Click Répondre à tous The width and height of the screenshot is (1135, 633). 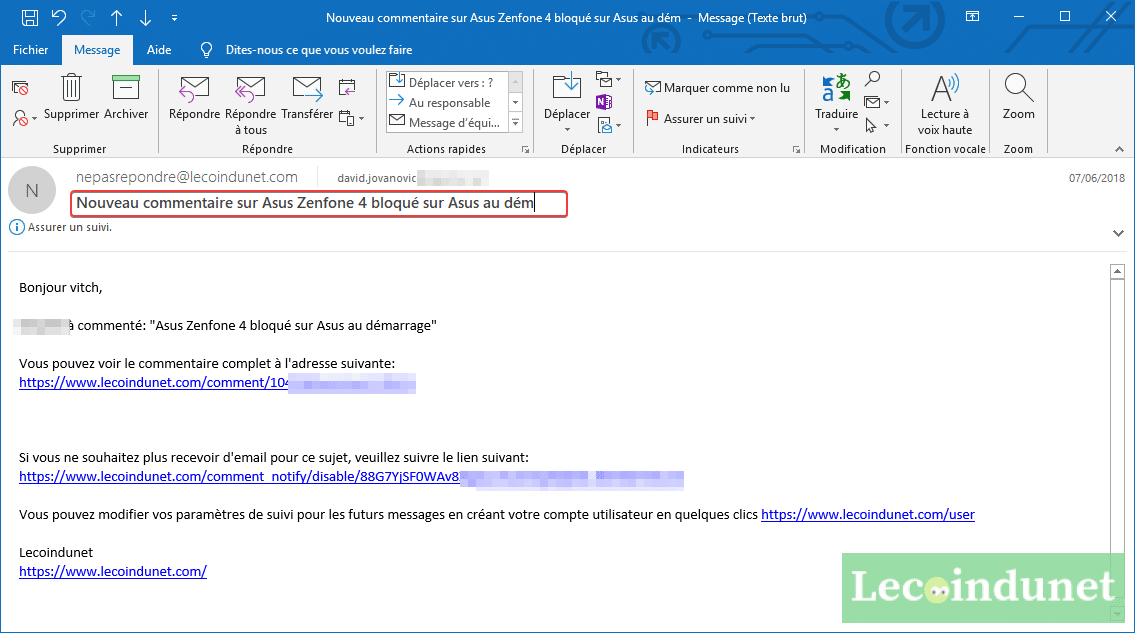tap(250, 105)
